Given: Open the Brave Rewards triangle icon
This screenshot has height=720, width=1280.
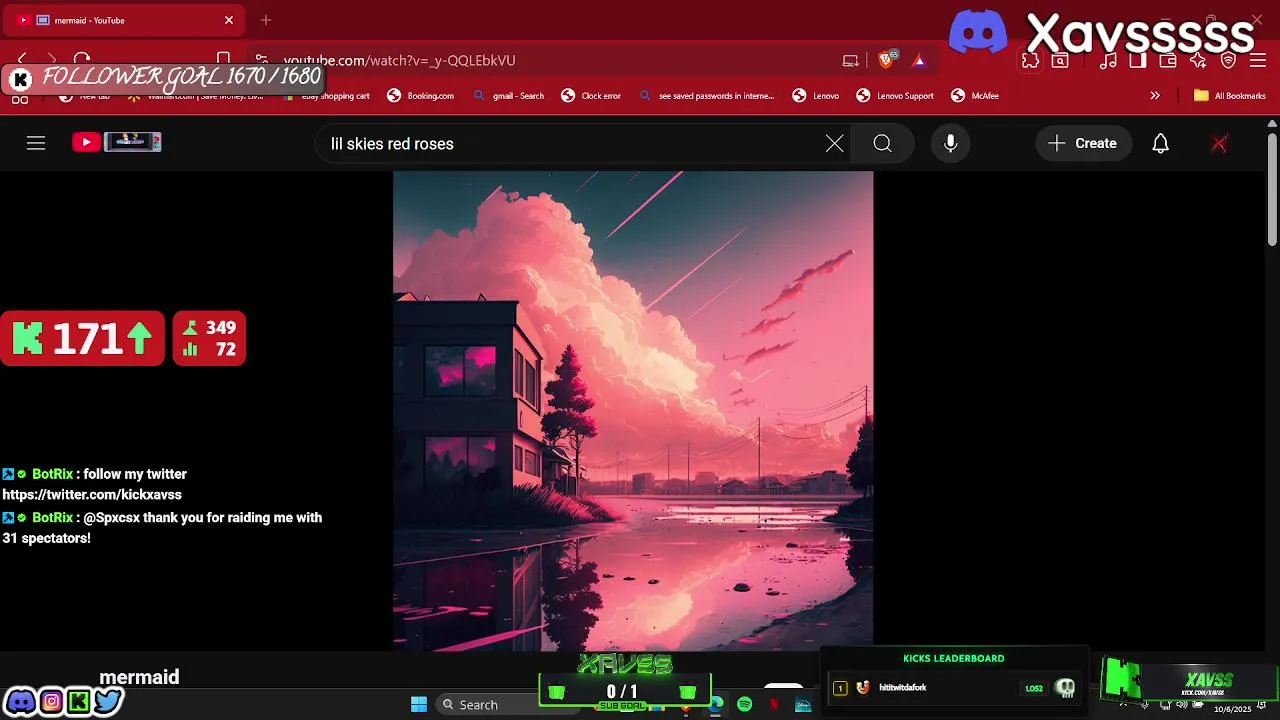Looking at the screenshot, I should (919, 61).
